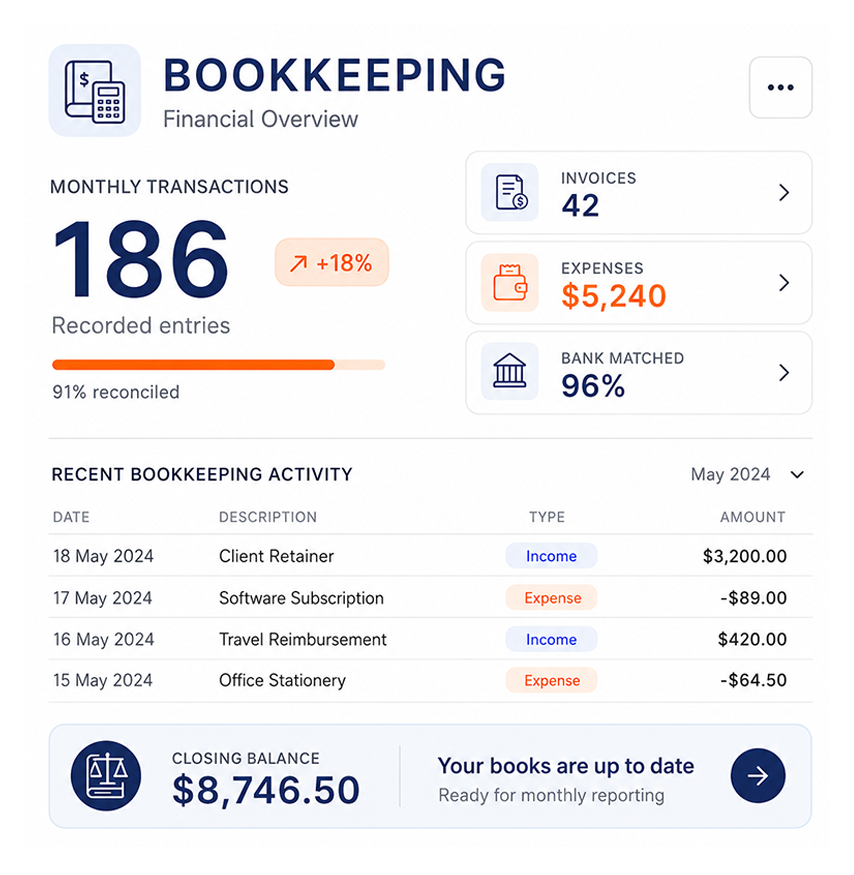Screen dimensions: 854x875
Task: Click the Expense tag on Software Subscription
Action: point(551,598)
